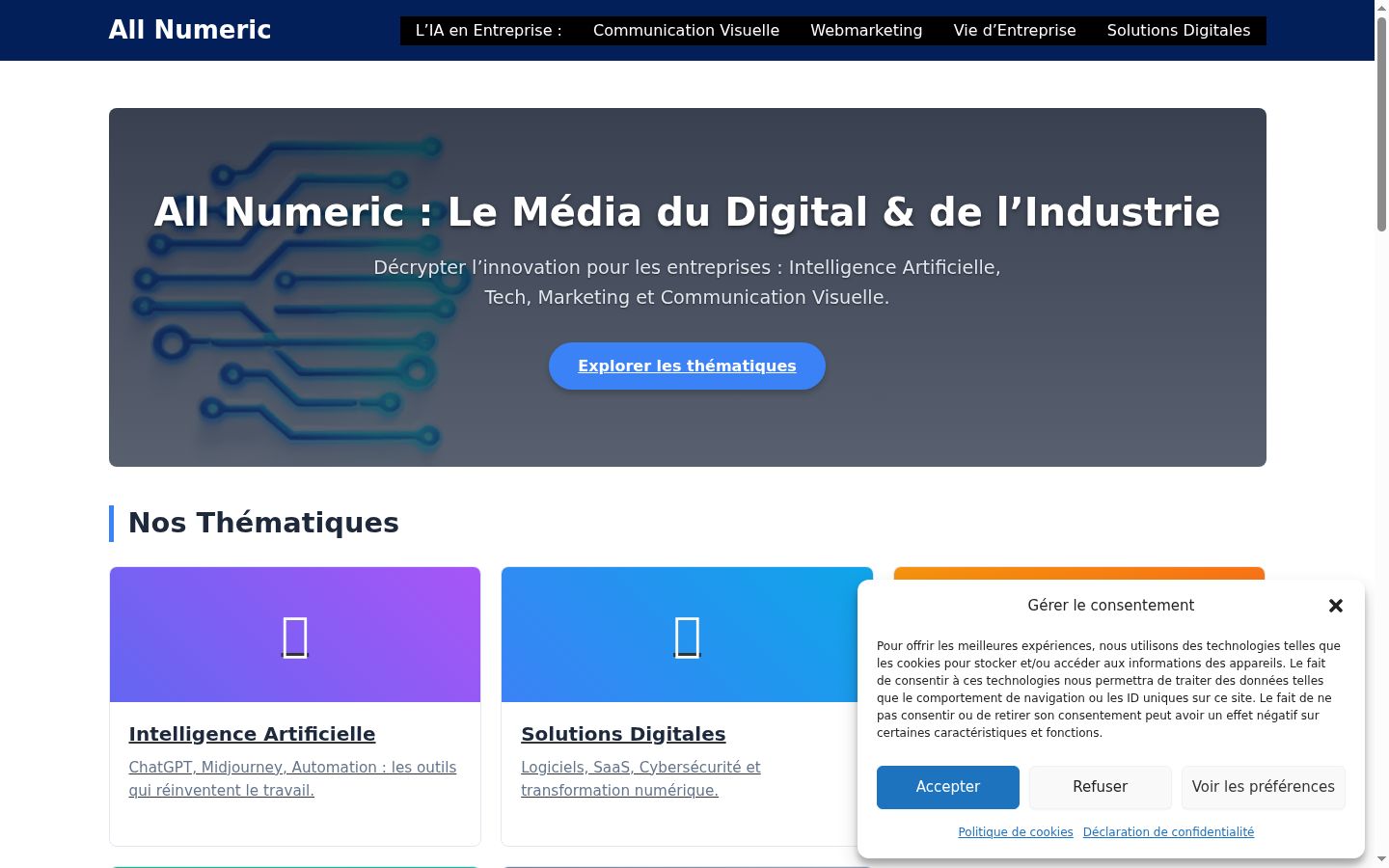Click the scrollbar down arrow
This screenshot has width=1389, height=868.
tap(1381, 859)
